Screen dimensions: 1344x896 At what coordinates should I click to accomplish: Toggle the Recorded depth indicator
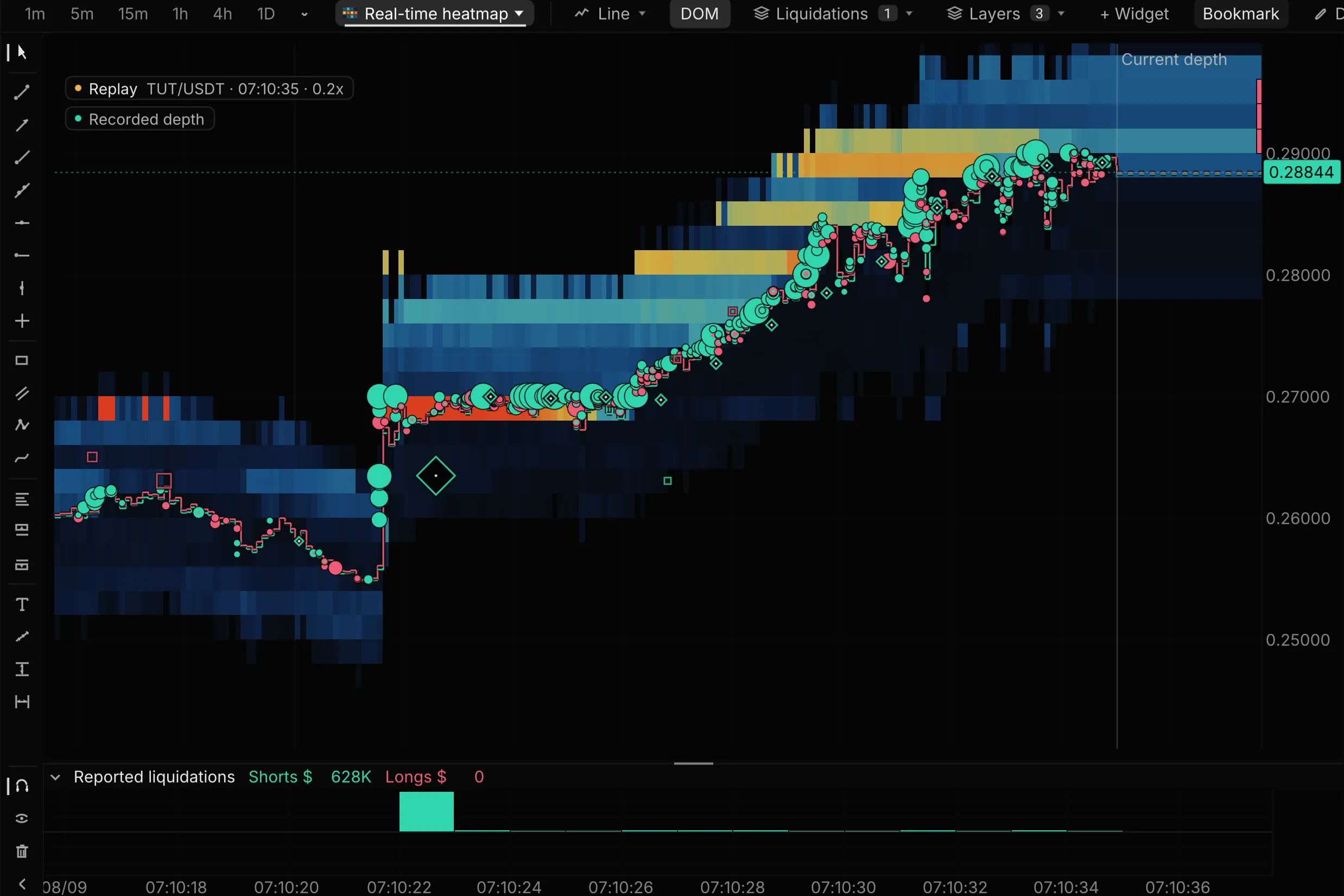point(140,119)
